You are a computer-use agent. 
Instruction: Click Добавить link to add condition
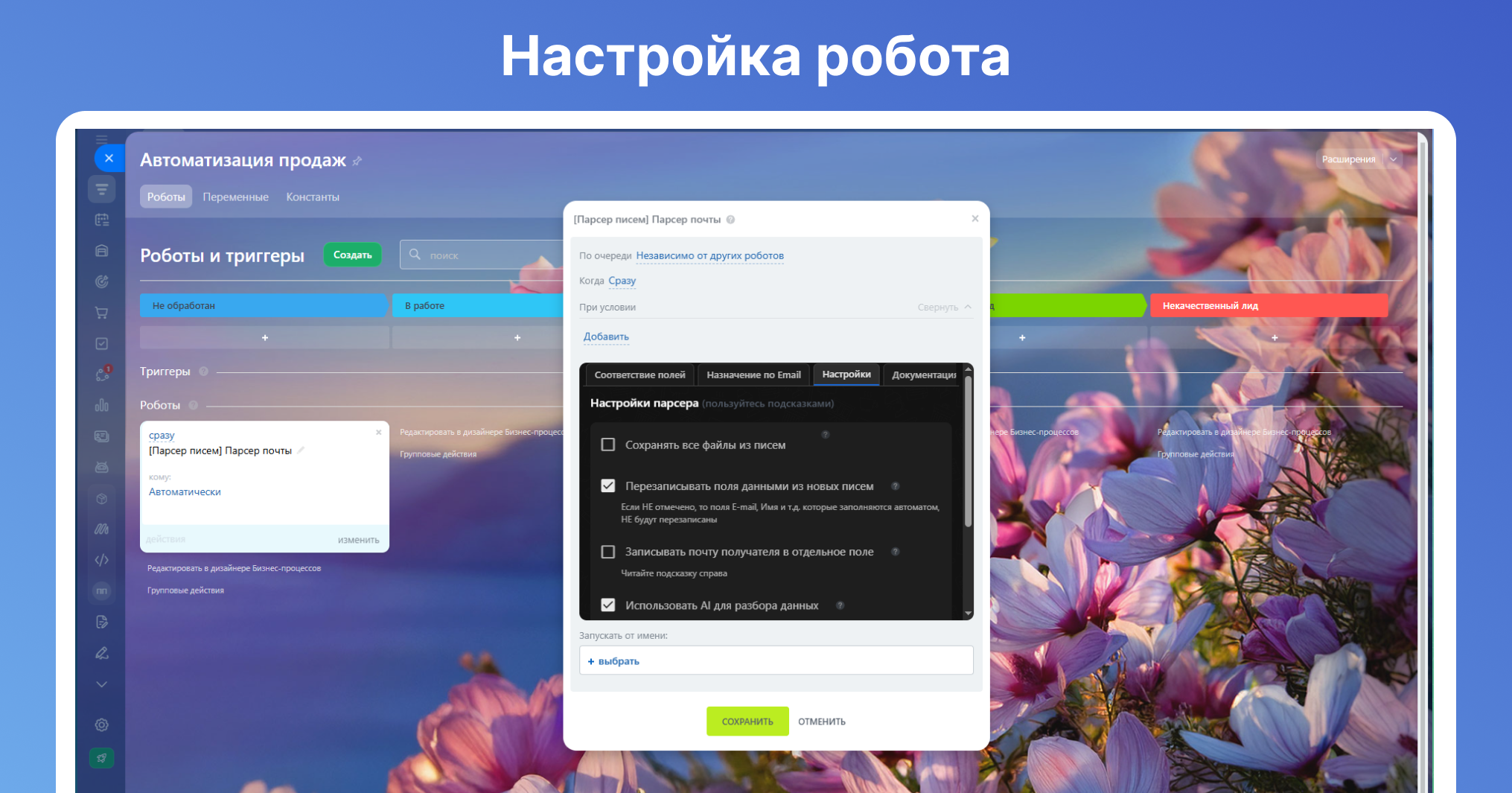click(x=606, y=337)
